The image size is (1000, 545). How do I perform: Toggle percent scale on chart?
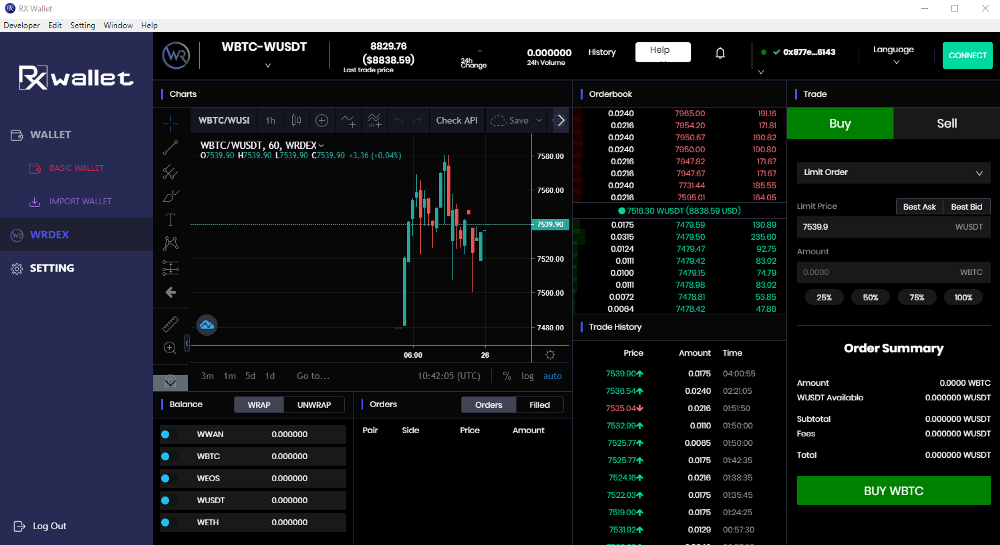pos(506,376)
